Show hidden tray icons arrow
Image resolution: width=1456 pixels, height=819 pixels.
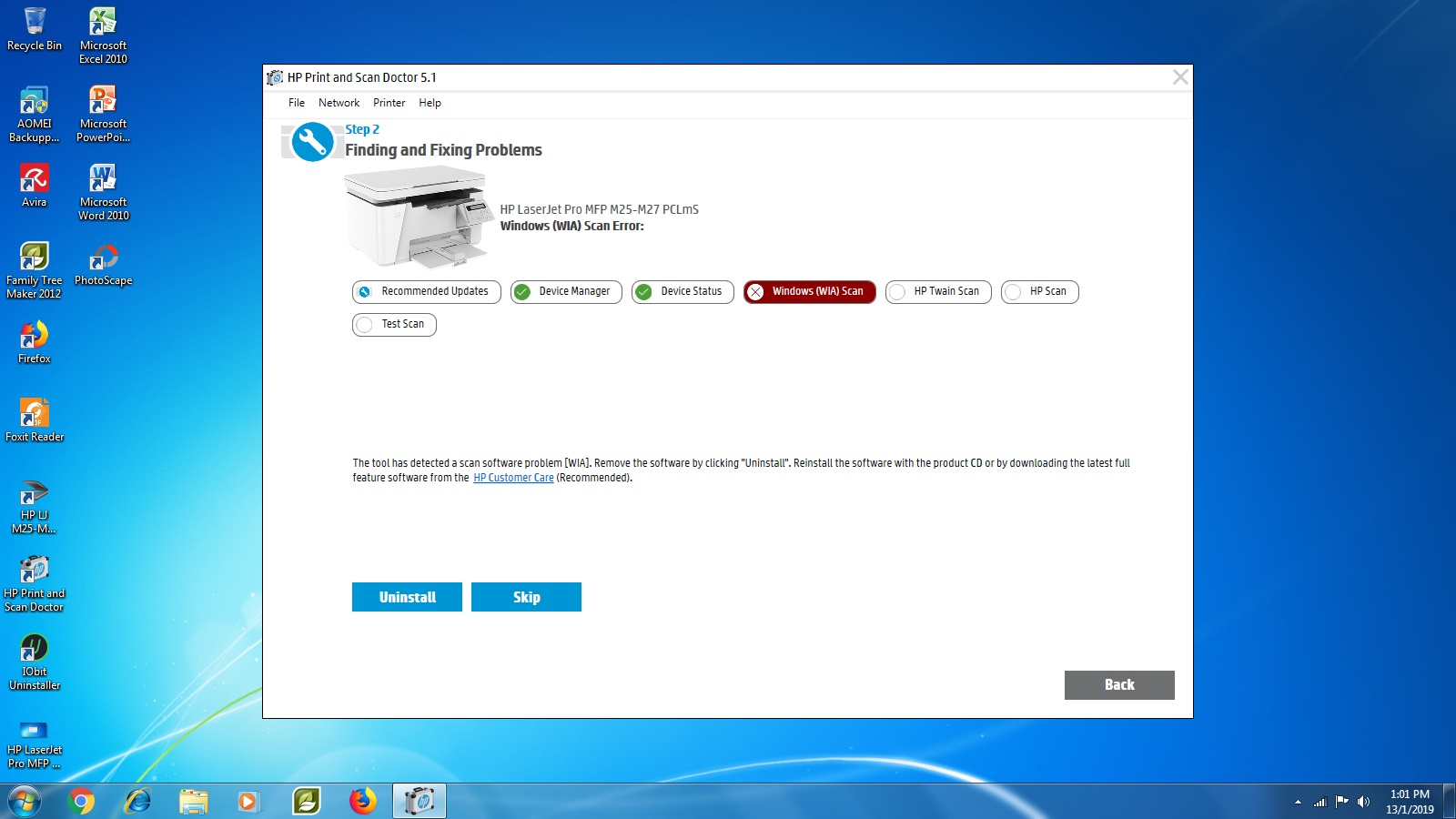(1298, 802)
